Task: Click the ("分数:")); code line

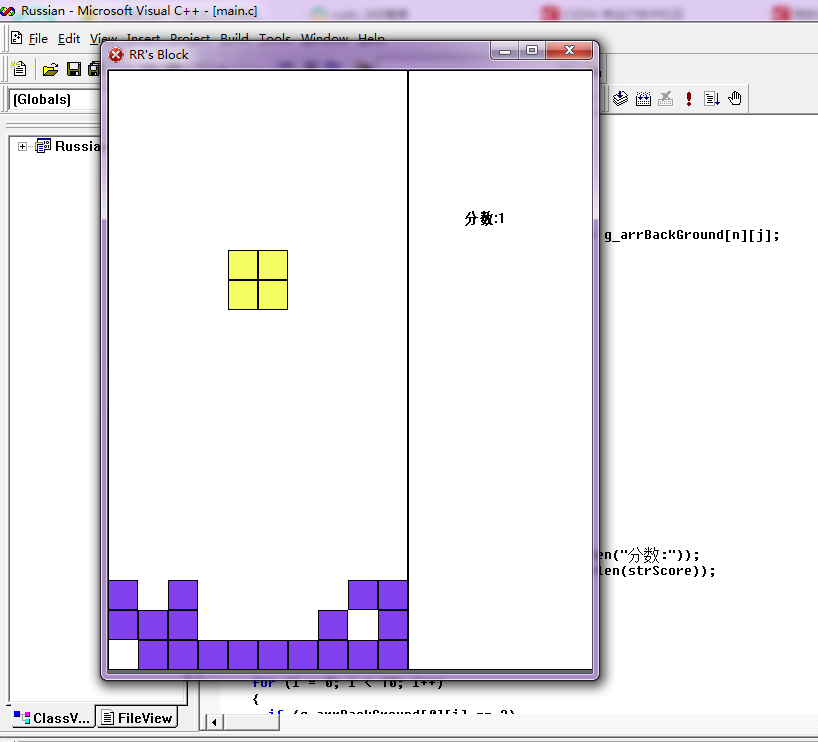Action: pos(648,554)
